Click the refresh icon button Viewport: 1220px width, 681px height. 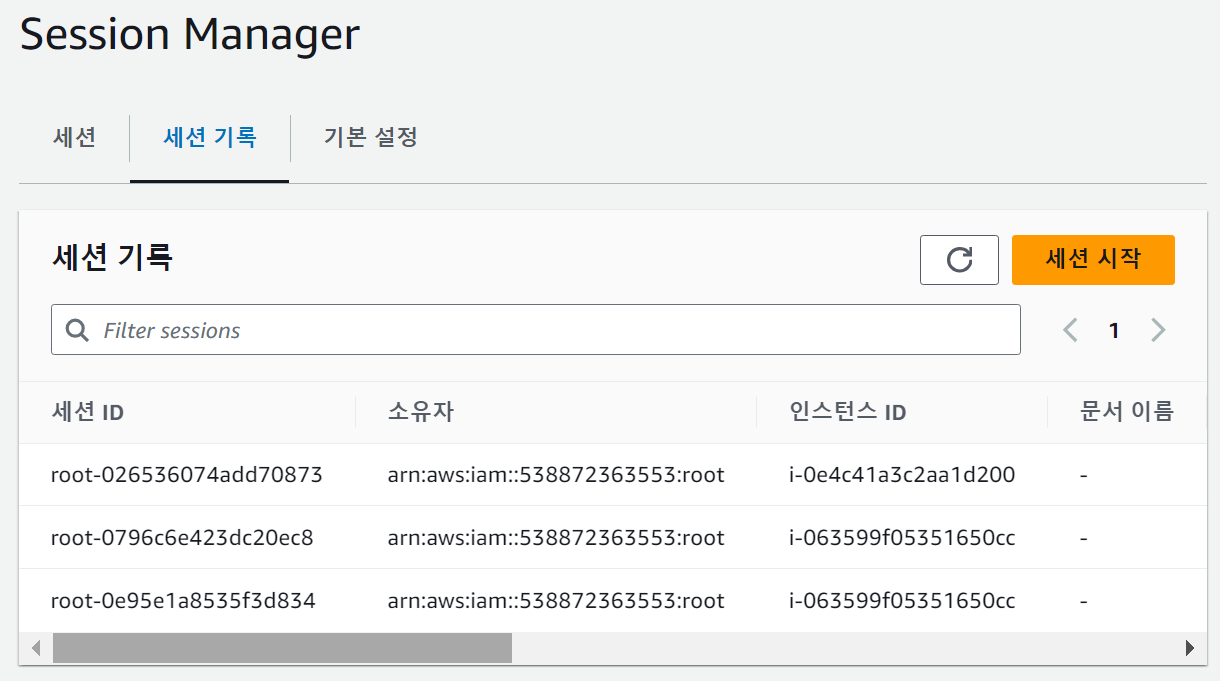point(959,260)
